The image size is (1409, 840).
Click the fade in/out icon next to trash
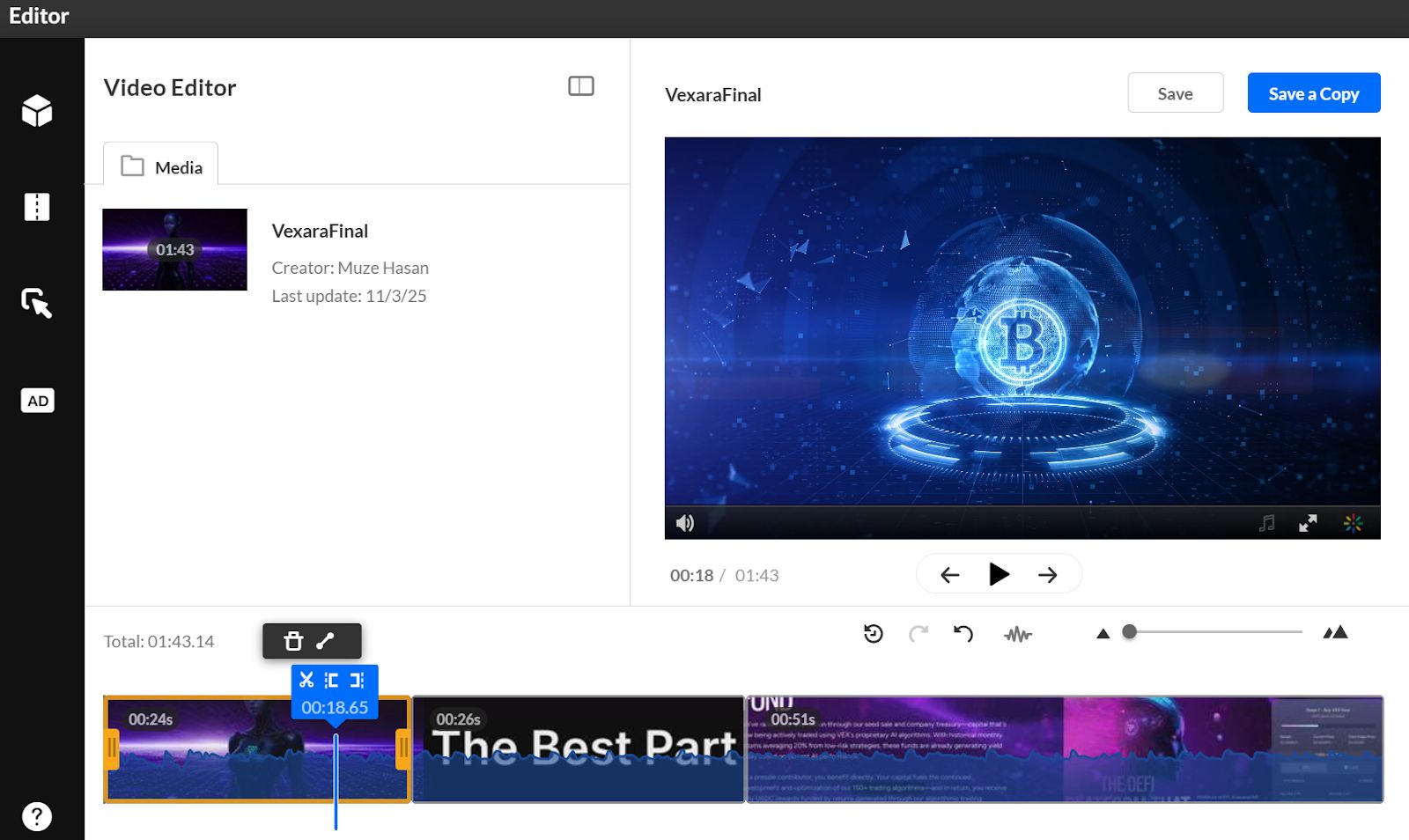[325, 641]
